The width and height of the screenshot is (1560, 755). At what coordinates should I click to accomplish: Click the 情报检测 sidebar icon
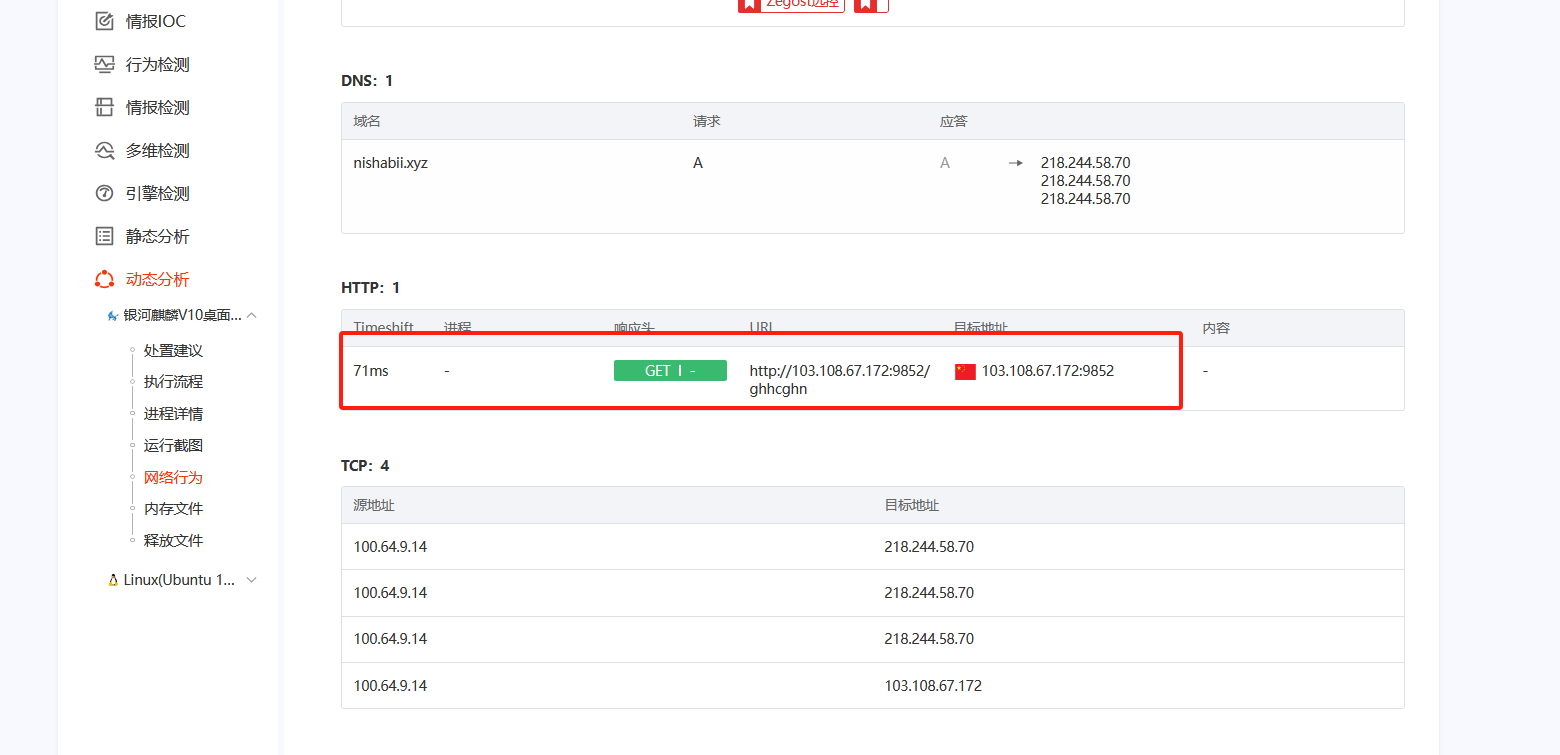tap(104, 107)
